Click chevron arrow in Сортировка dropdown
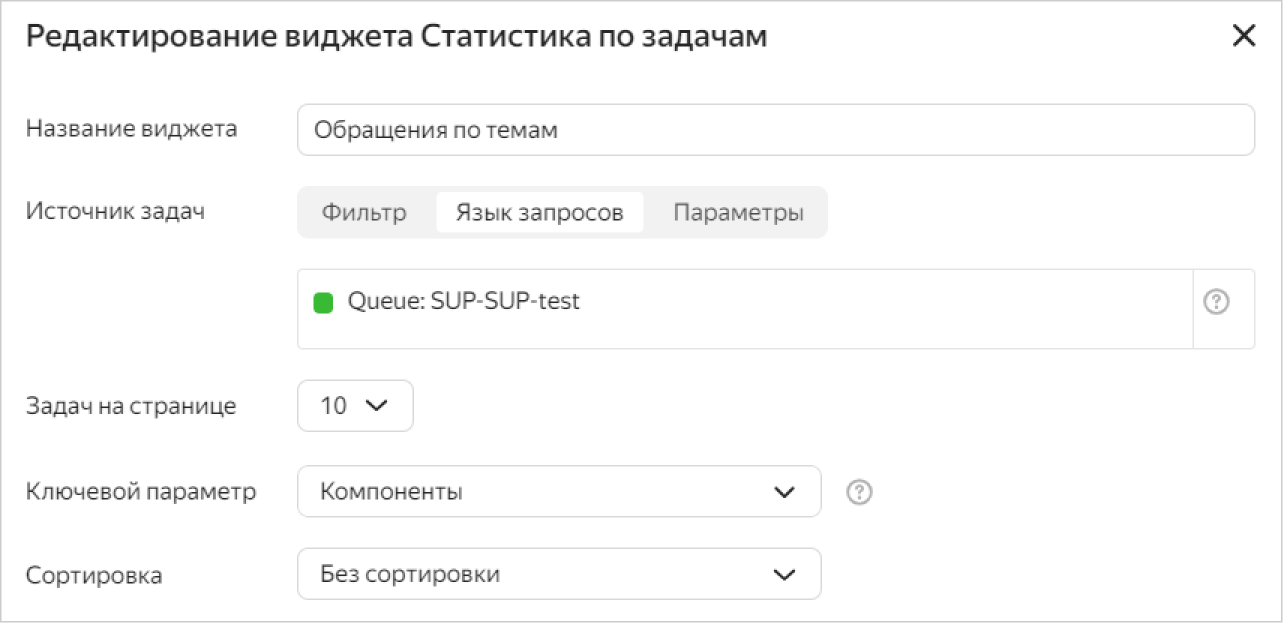 click(x=785, y=575)
